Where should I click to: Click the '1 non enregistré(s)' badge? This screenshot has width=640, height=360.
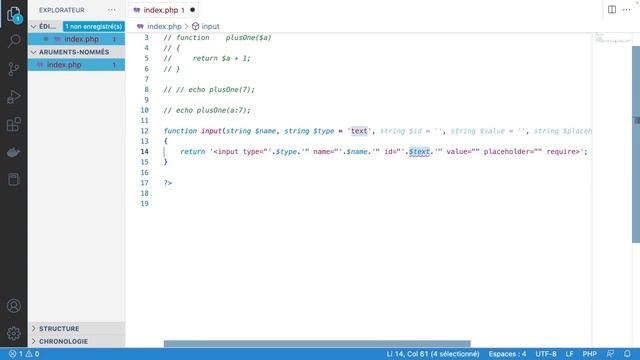point(93,27)
